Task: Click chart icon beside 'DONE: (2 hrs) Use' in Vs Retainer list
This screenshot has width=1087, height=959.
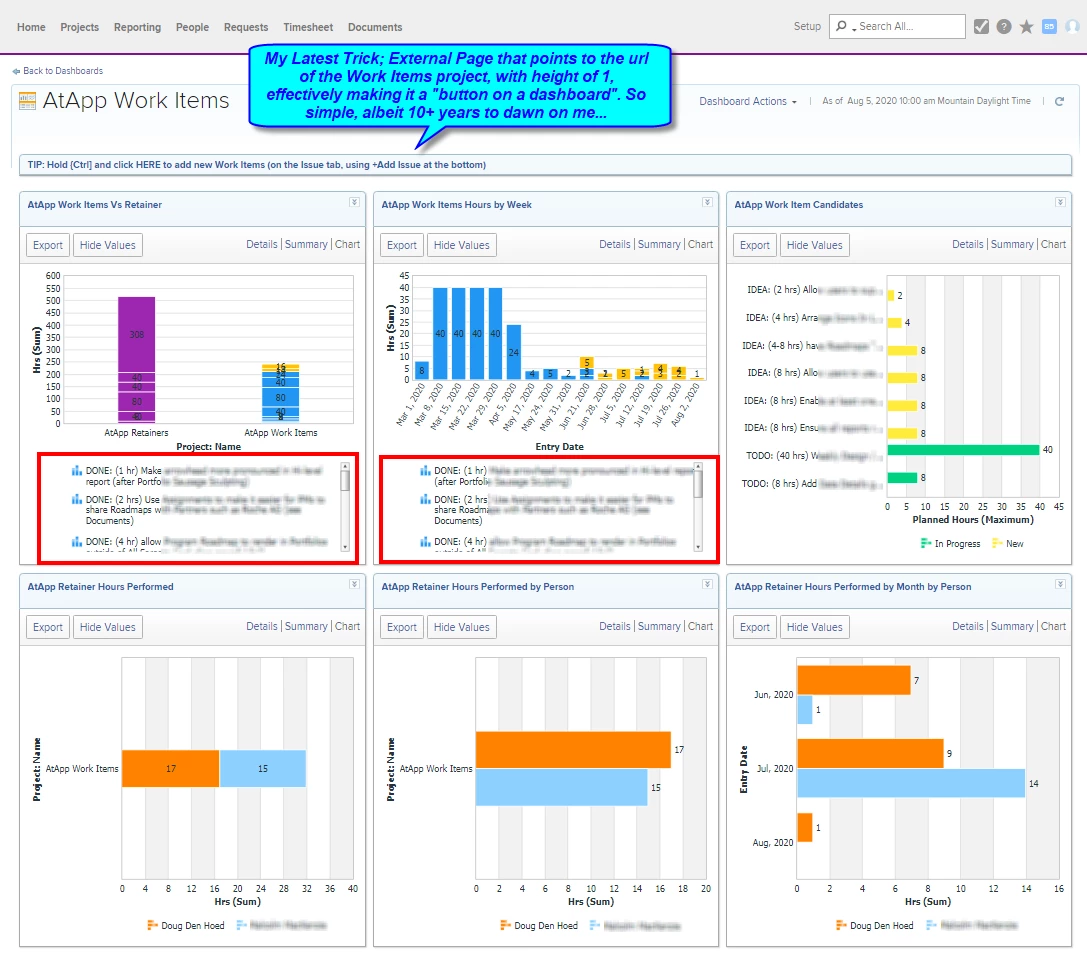Action: [76, 499]
